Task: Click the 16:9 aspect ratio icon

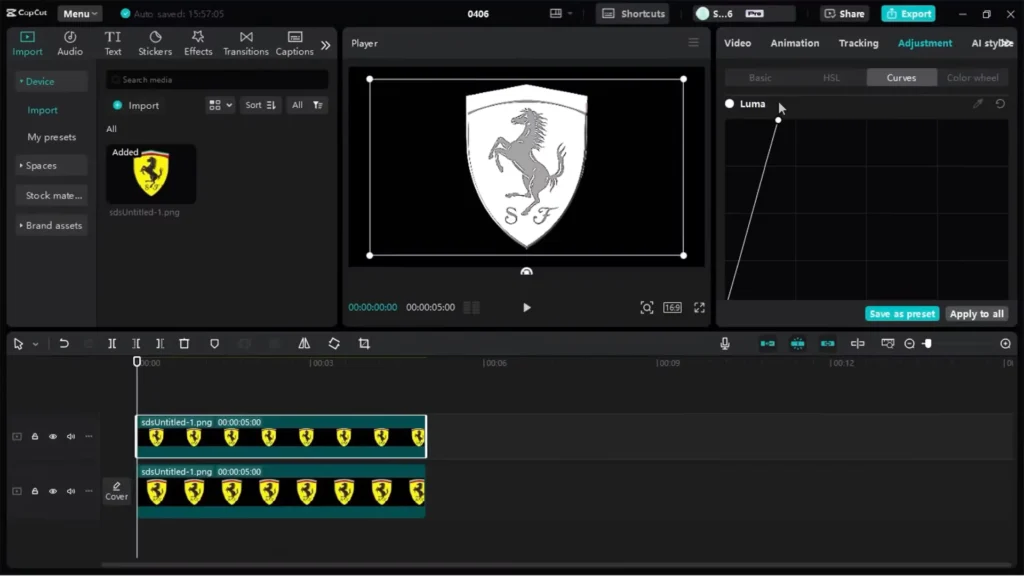Action: pyautogui.click(x=673, y=308)
